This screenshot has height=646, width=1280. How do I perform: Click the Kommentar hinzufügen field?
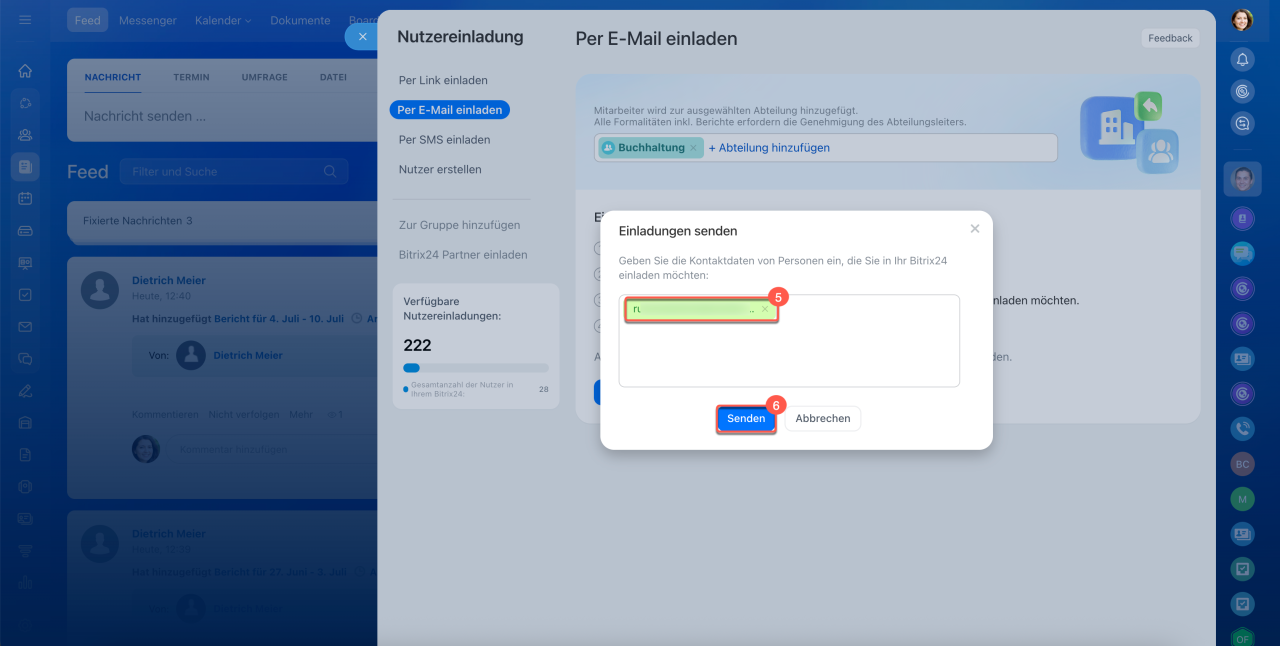(x=270, y=450)
